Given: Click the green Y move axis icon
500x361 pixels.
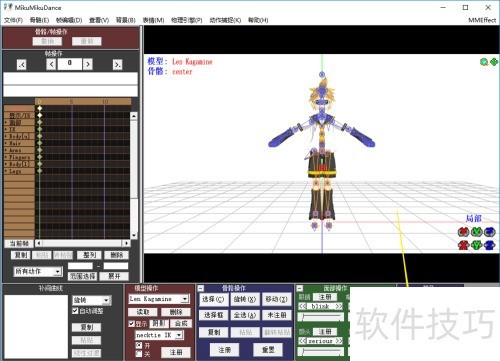Looking at the screenshot, I should tap(477, 245).
